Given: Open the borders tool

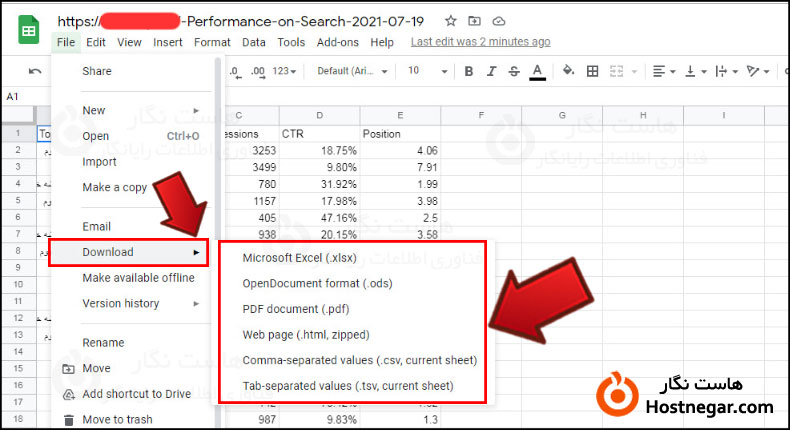Looking at the screenshot, I should tap(592, 71).
